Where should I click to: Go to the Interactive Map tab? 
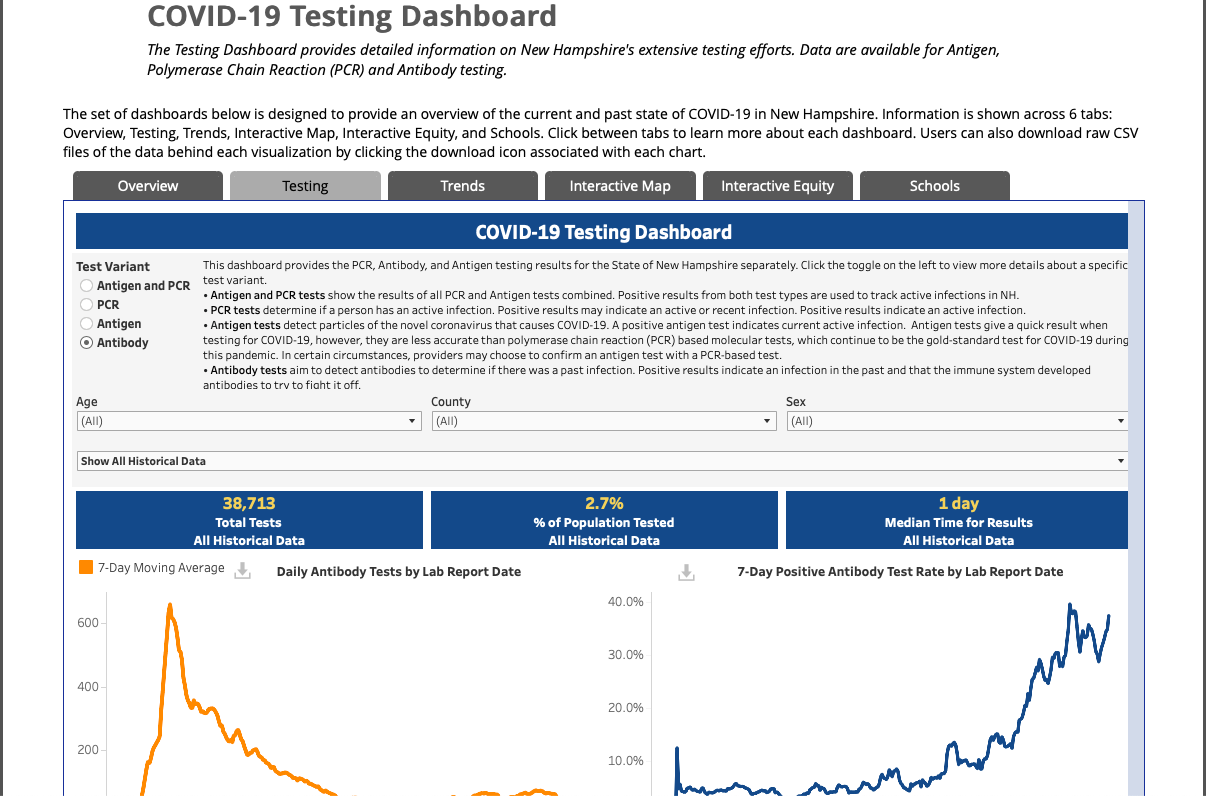tap(620, 186)
